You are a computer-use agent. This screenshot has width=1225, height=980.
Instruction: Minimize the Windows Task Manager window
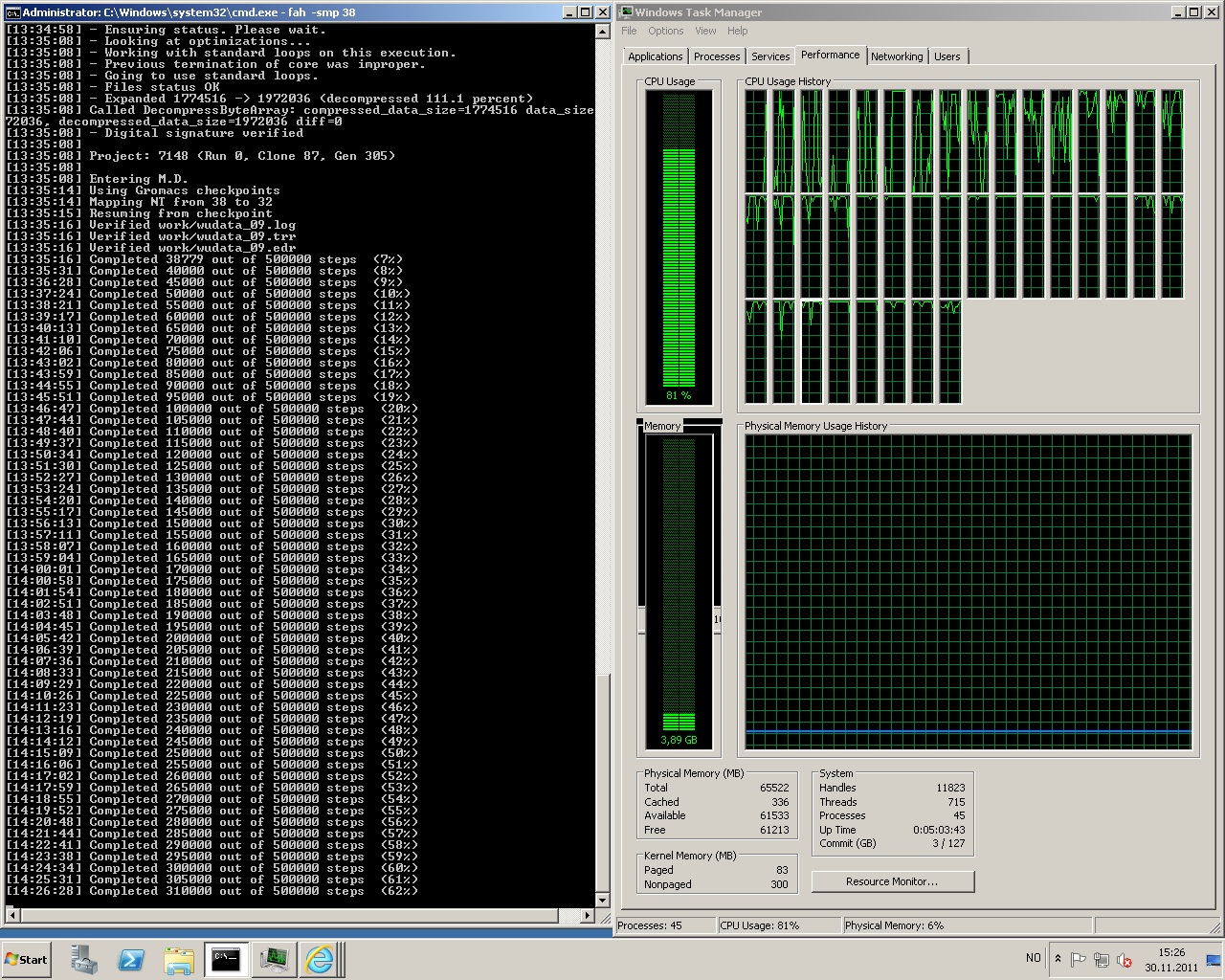1179,12
